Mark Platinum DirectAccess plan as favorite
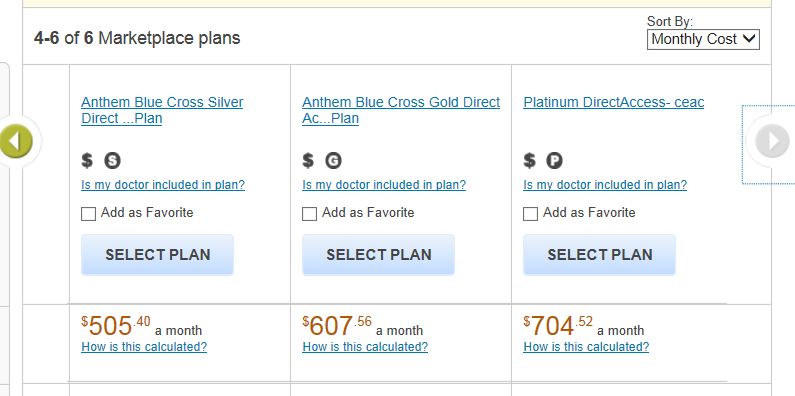 (x=530, y=213)
